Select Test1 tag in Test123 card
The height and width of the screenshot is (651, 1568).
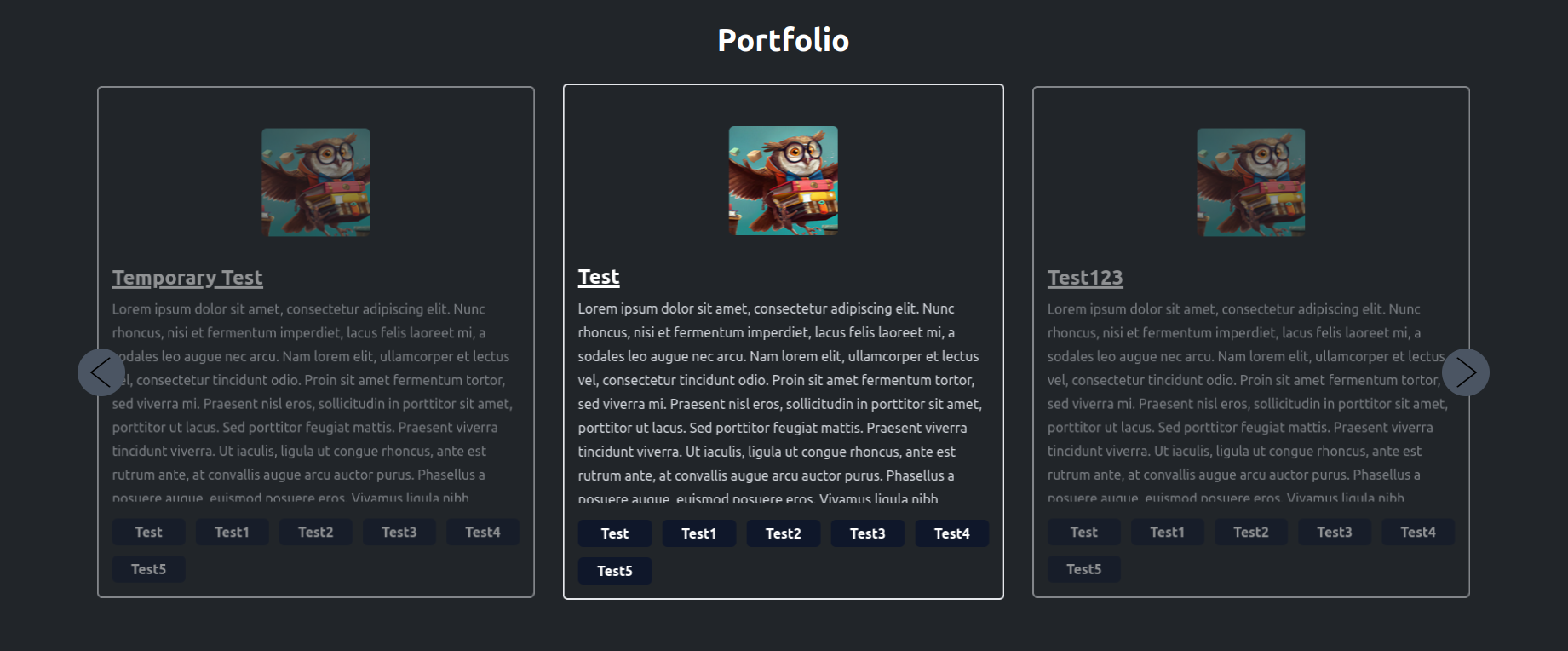[x=1168, y=532]
